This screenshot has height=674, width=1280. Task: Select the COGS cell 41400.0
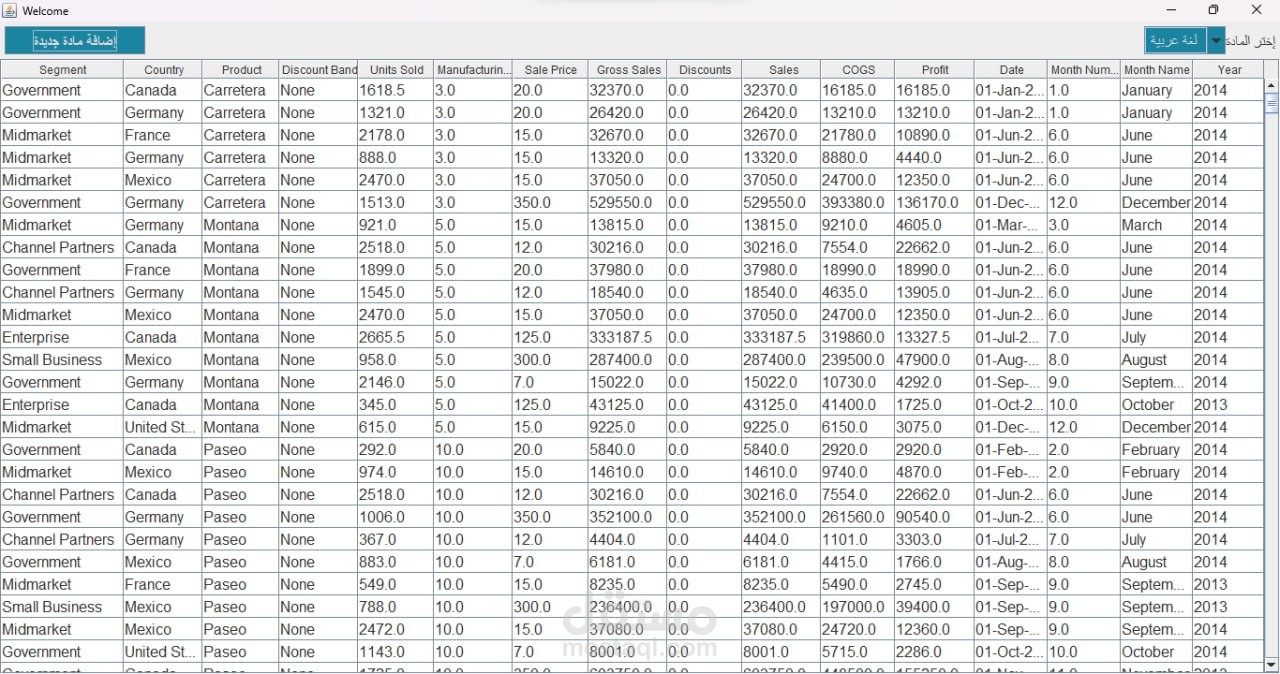pos(858,405)
